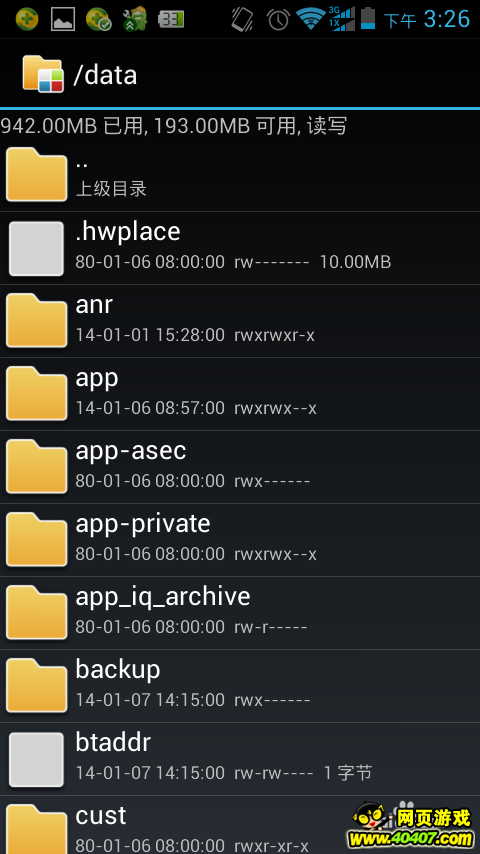Tap the picture notification icon
Viewport: 480px width, 854px height.
63,19
